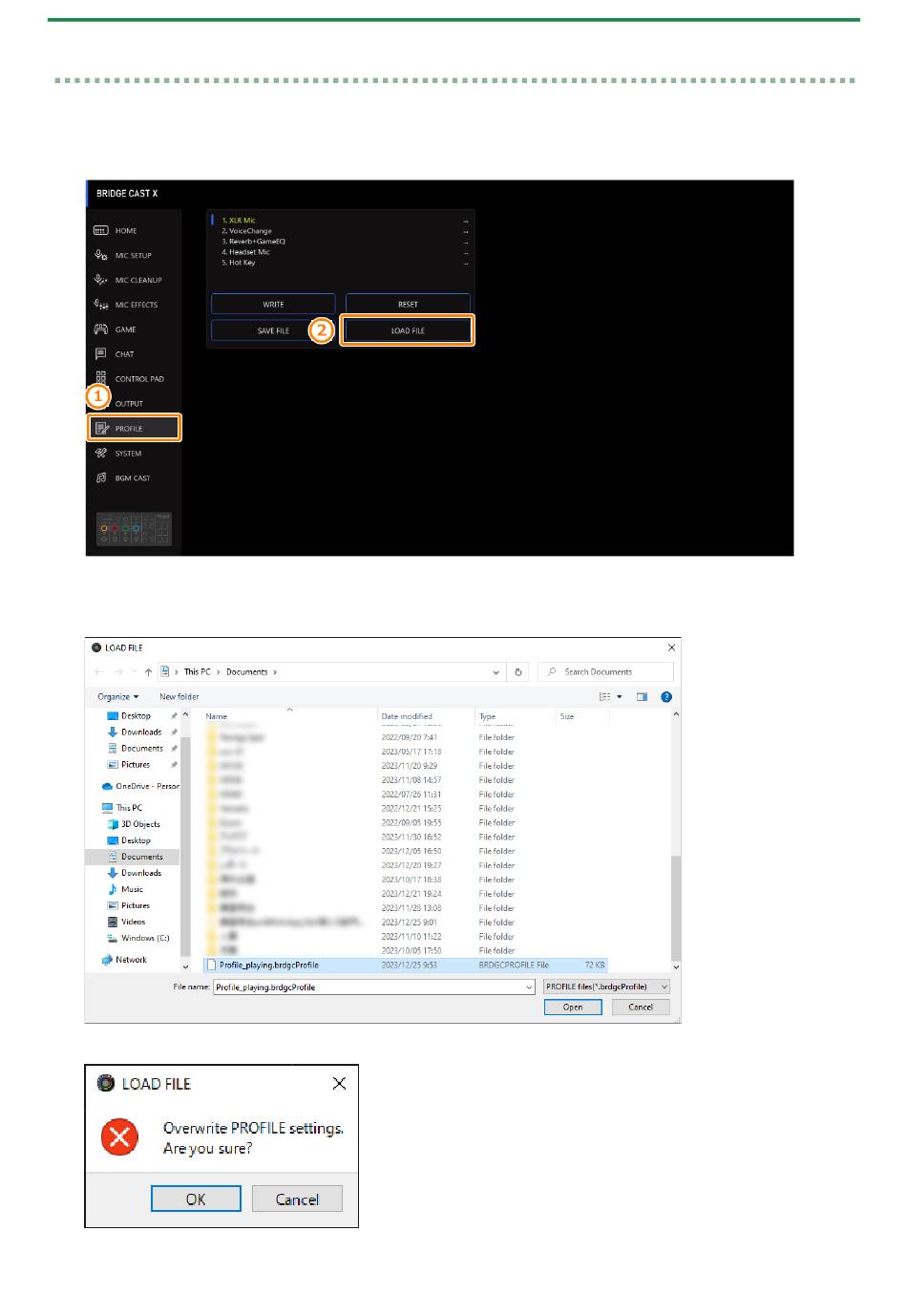Image resolution: width=907 pixels, height=1316 pixels.
Task: Select profile '5. Hot Key'
Action: point(341,263)
